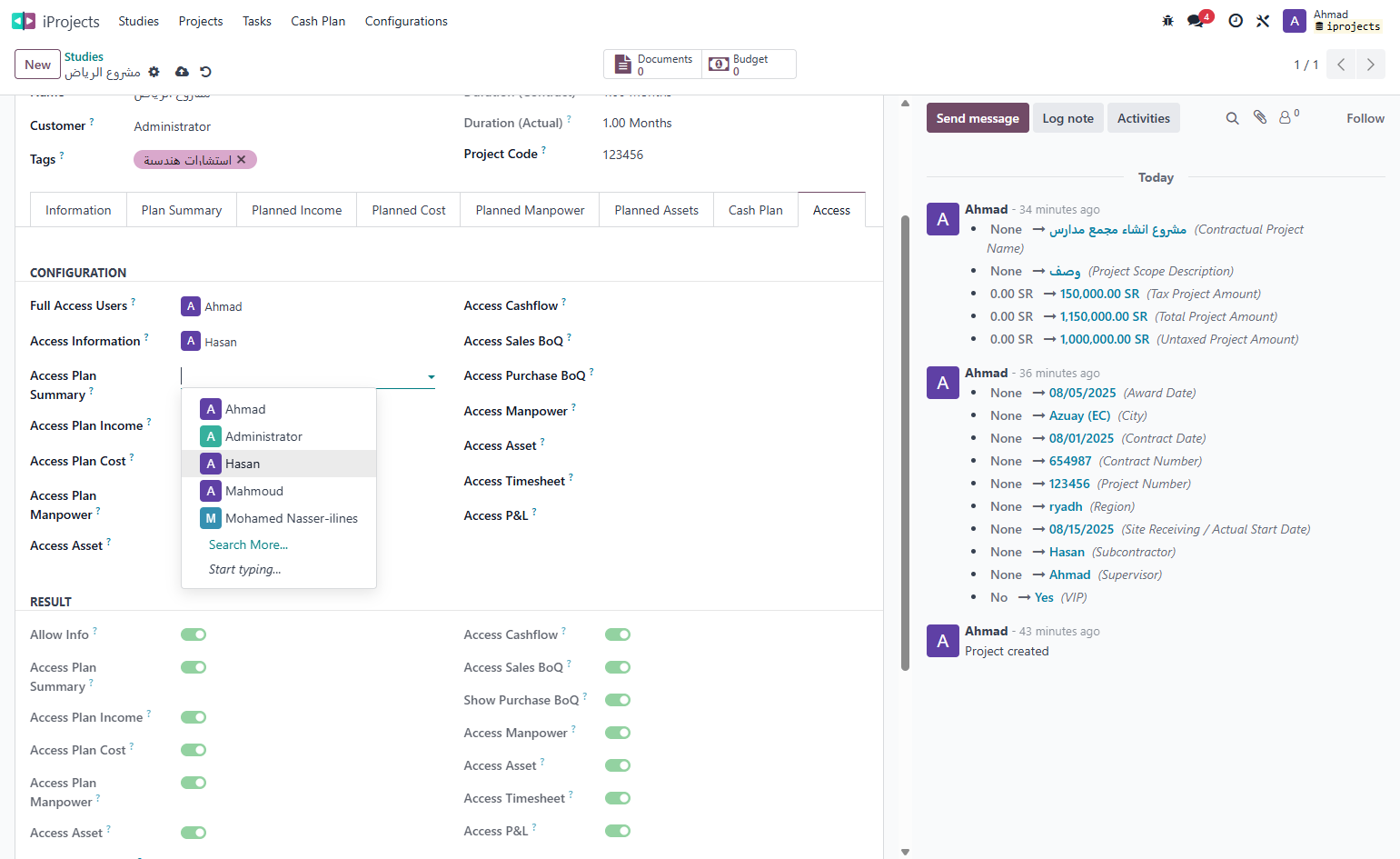1400x859 pixels.
Task: Click Ahmad avatar on Project created message
Action: point(943,641)
